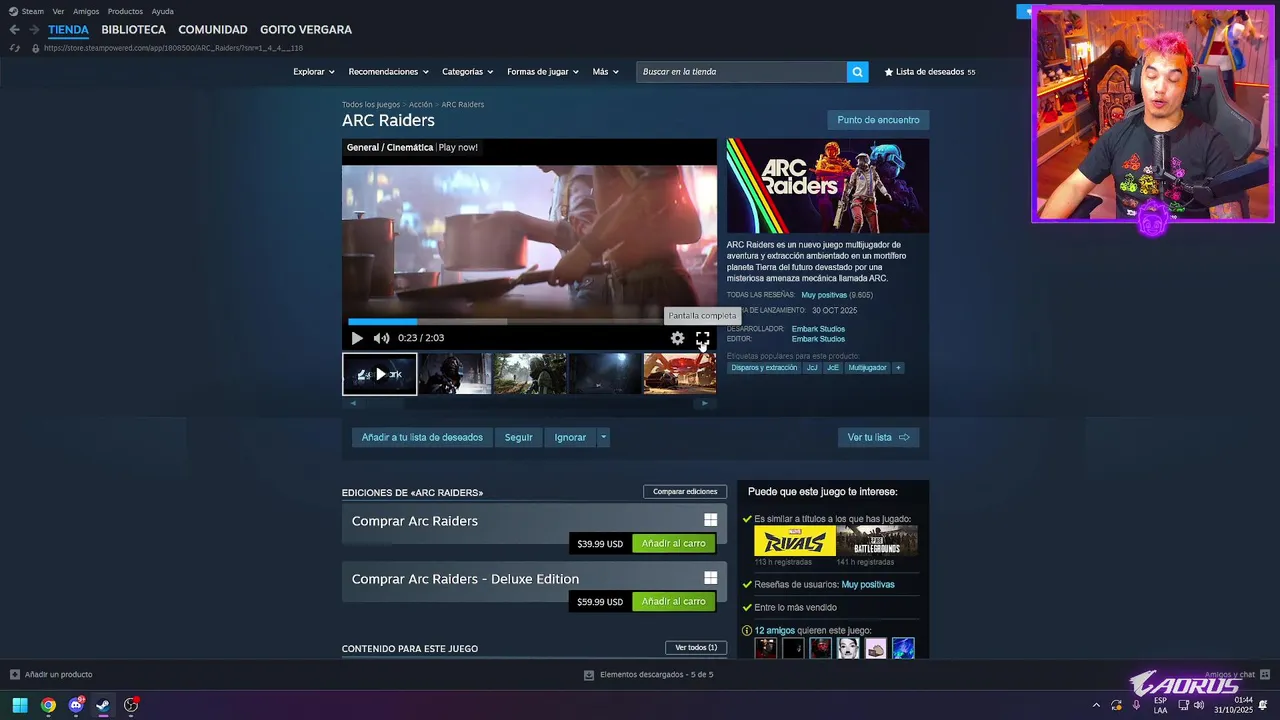Open the Ver menu
1280x720 pixels.
point(58,12)
